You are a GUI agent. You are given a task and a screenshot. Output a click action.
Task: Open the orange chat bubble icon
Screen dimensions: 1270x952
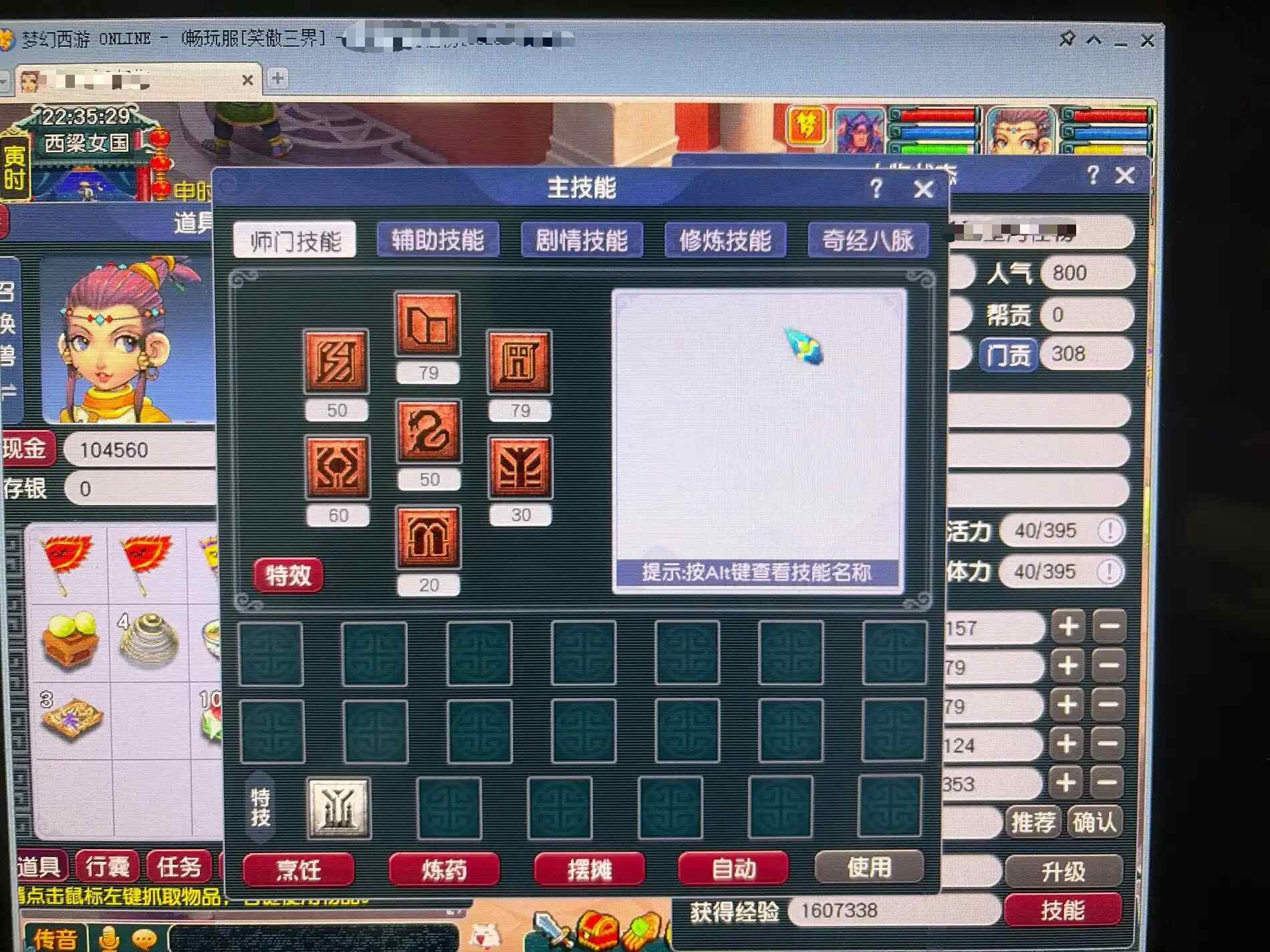pyautogui.click(x=144, y=939)
